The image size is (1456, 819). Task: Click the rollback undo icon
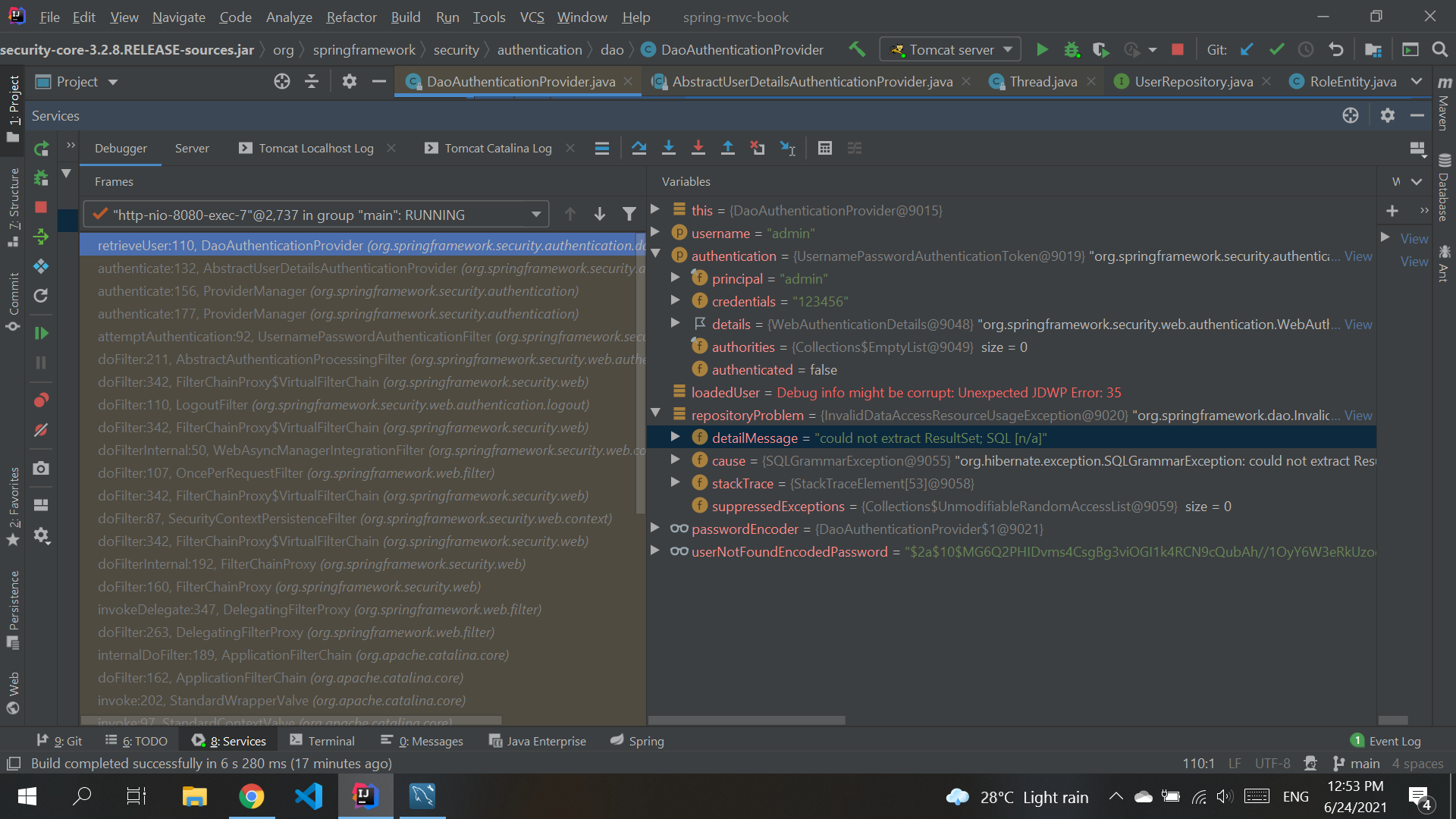[1335, 49]
